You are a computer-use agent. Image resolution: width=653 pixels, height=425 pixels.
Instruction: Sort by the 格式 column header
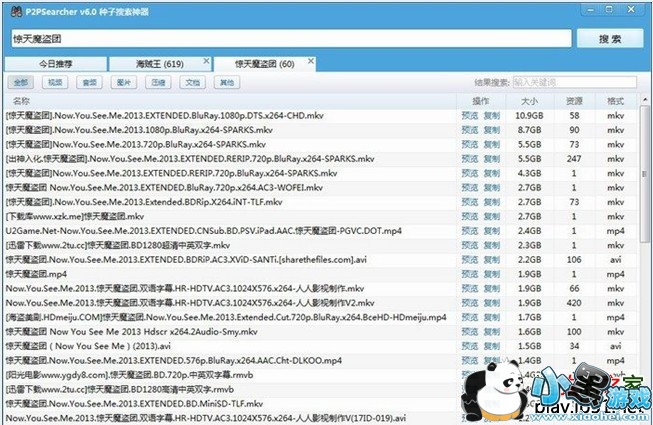[616, 101]
